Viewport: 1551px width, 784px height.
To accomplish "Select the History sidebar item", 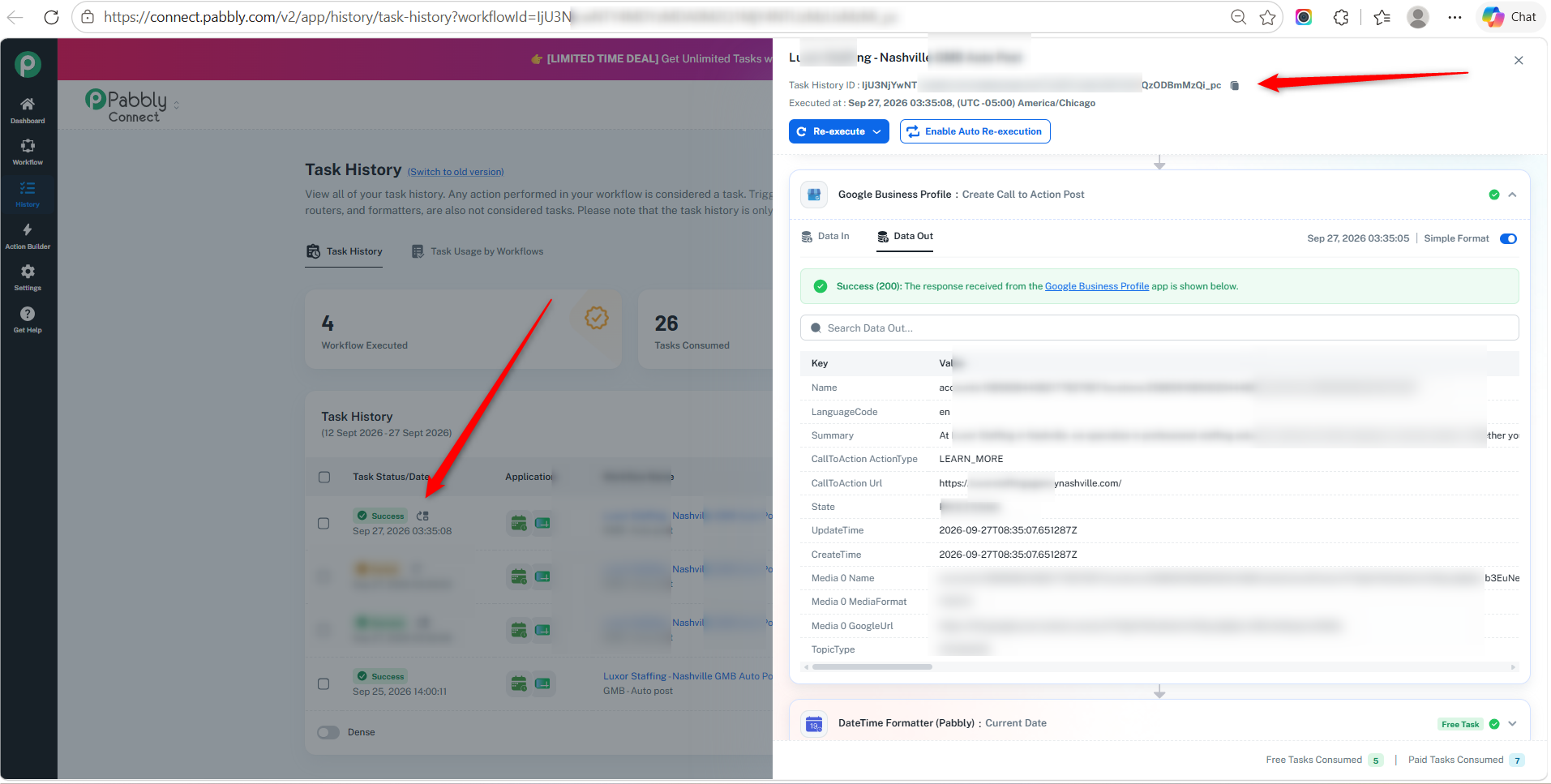I will pos(28,194).
